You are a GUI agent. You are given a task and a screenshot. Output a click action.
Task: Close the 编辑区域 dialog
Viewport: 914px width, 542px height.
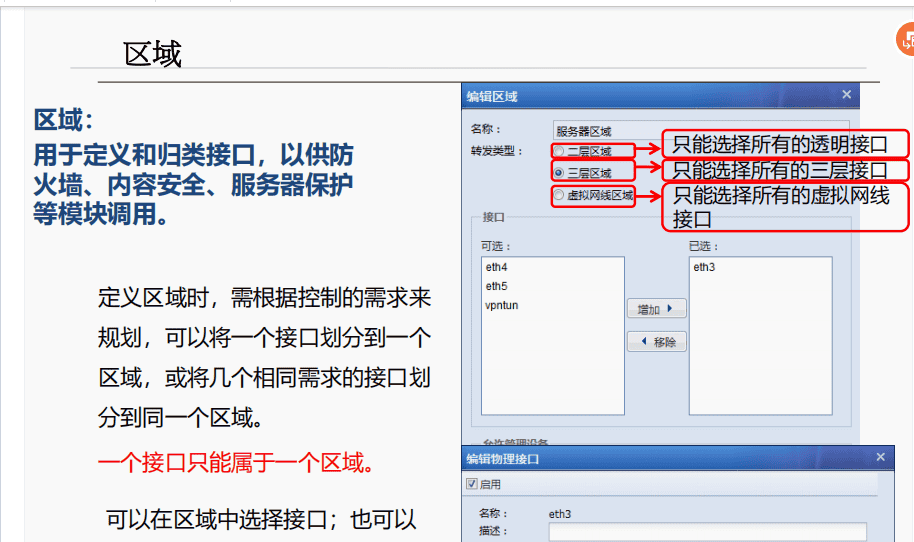847,94
